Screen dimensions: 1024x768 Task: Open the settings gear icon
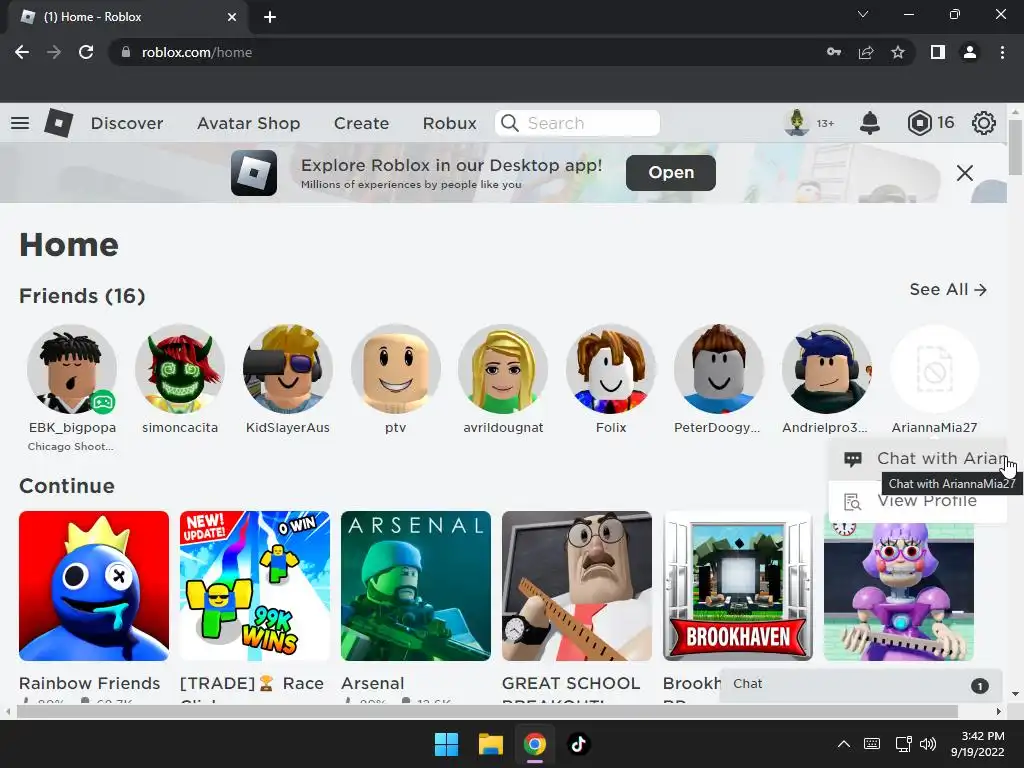(984, 123)
